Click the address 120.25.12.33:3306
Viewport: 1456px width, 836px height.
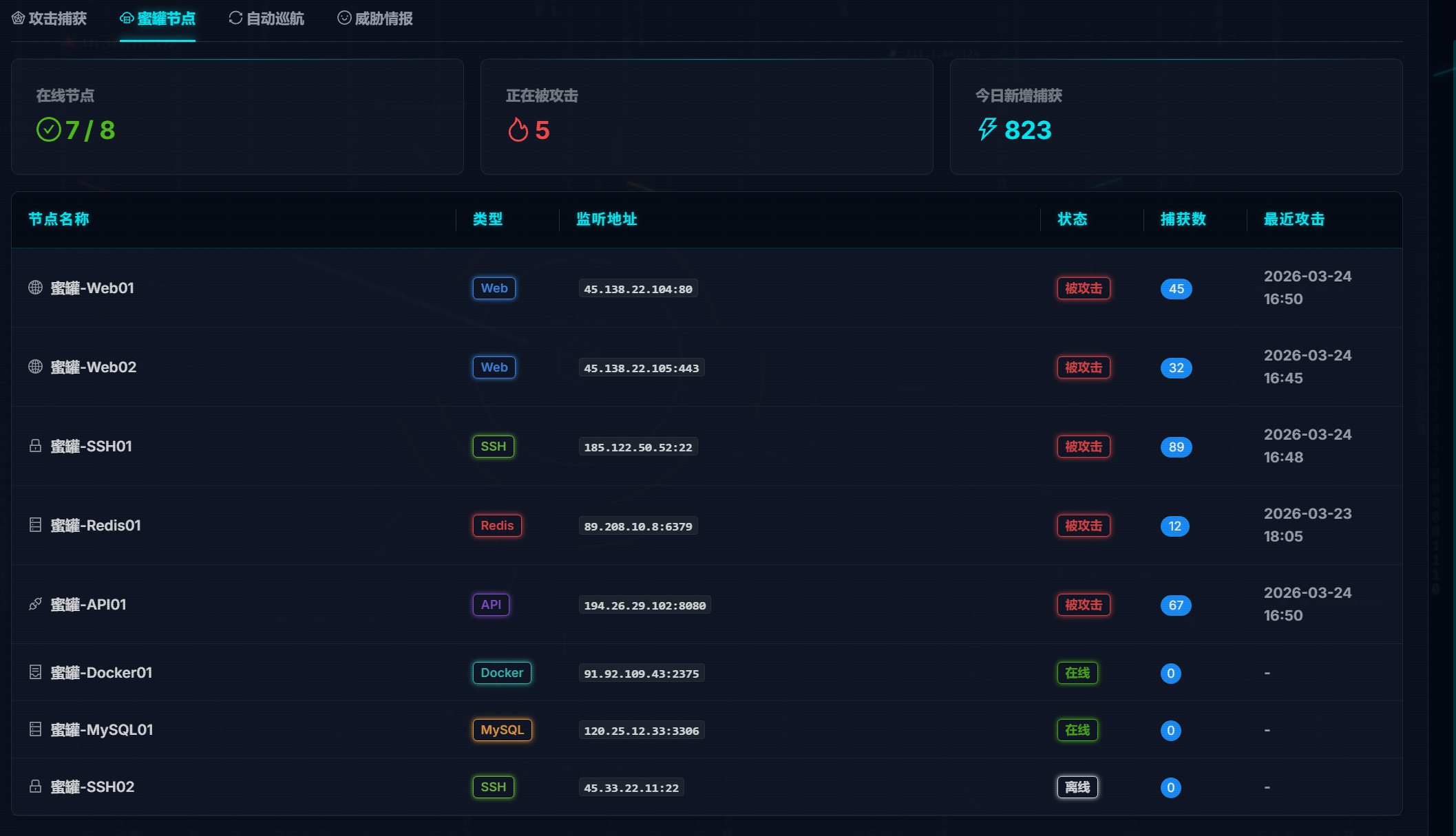pyautogui.click(x=642, y=731)
